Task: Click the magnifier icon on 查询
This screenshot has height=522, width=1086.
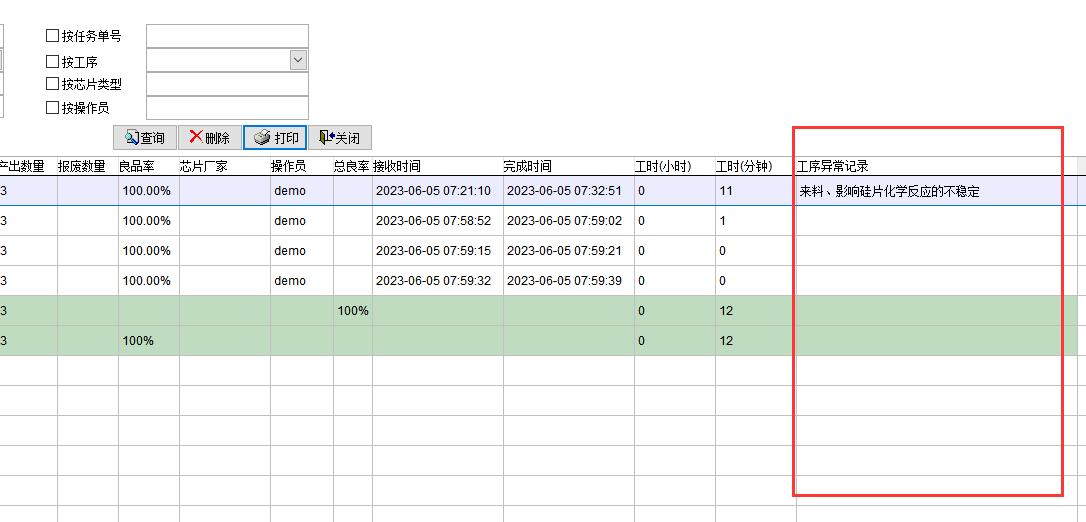Action: 131,138
